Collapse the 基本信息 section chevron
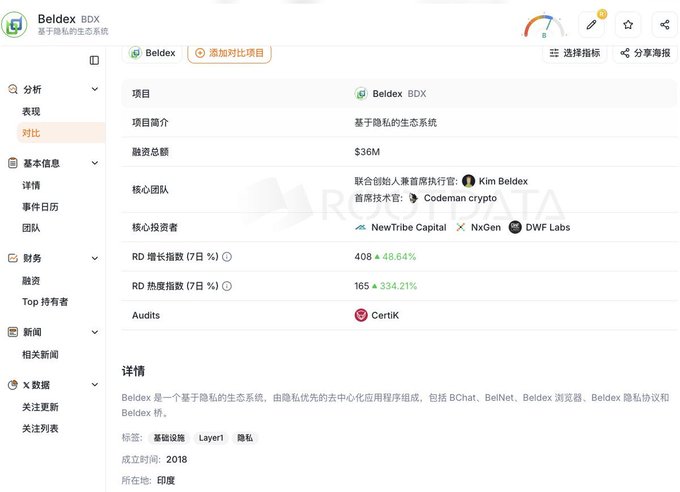680x492 pixels. [x=95, y=163]
